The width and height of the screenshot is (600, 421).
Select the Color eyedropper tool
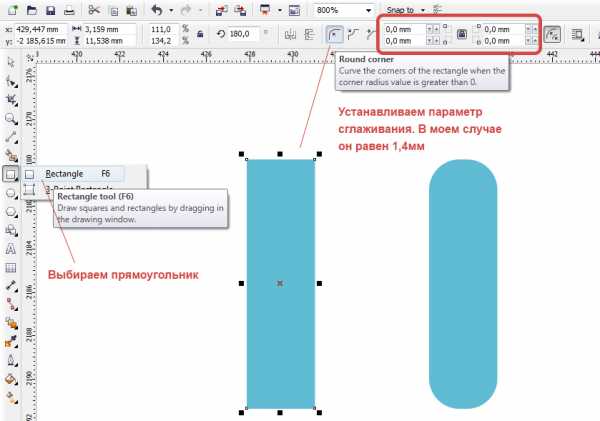(11, 341)
